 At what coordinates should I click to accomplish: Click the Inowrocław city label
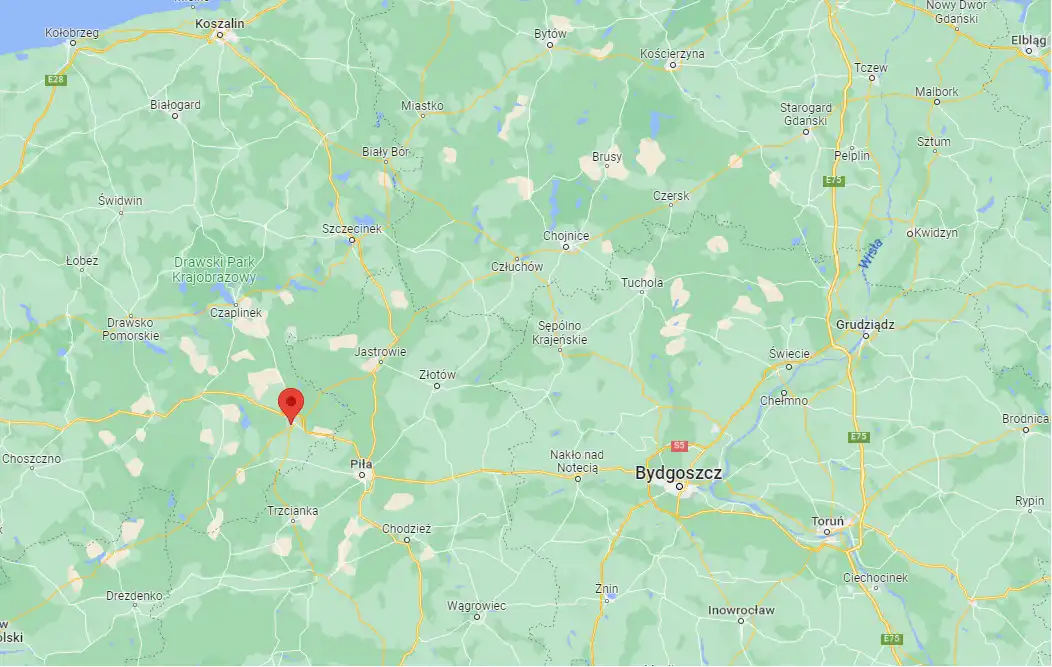click(x=741, y=610)
